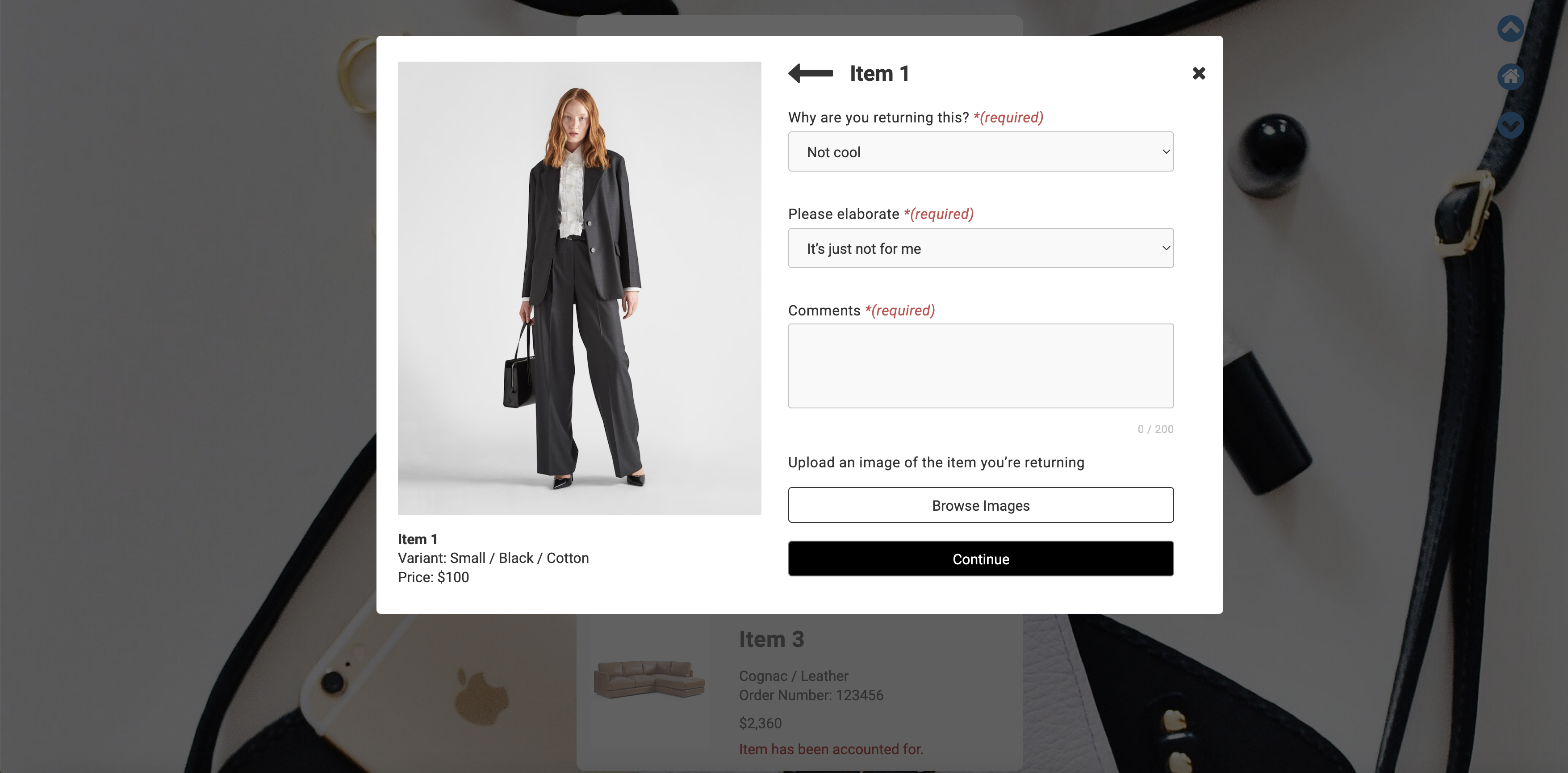Click the 0 / 200 character counter

(1155, 429)
